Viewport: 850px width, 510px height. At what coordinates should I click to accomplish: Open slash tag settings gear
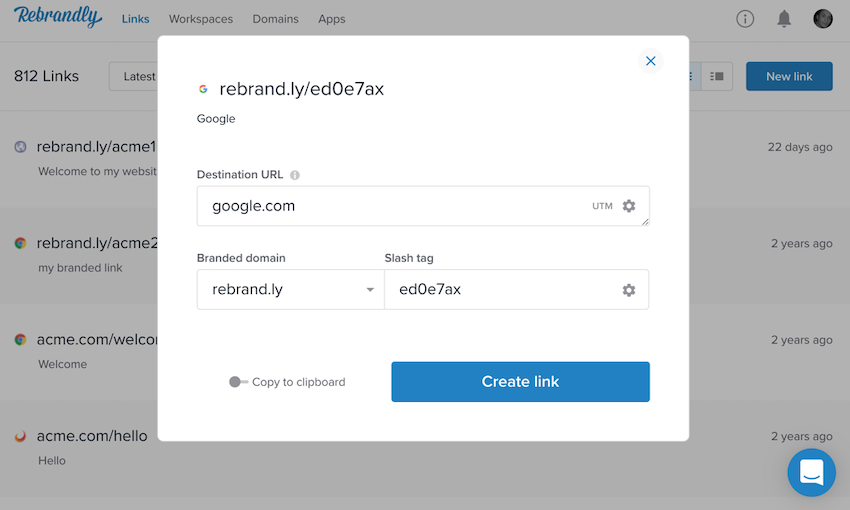(x=628, y=290)
